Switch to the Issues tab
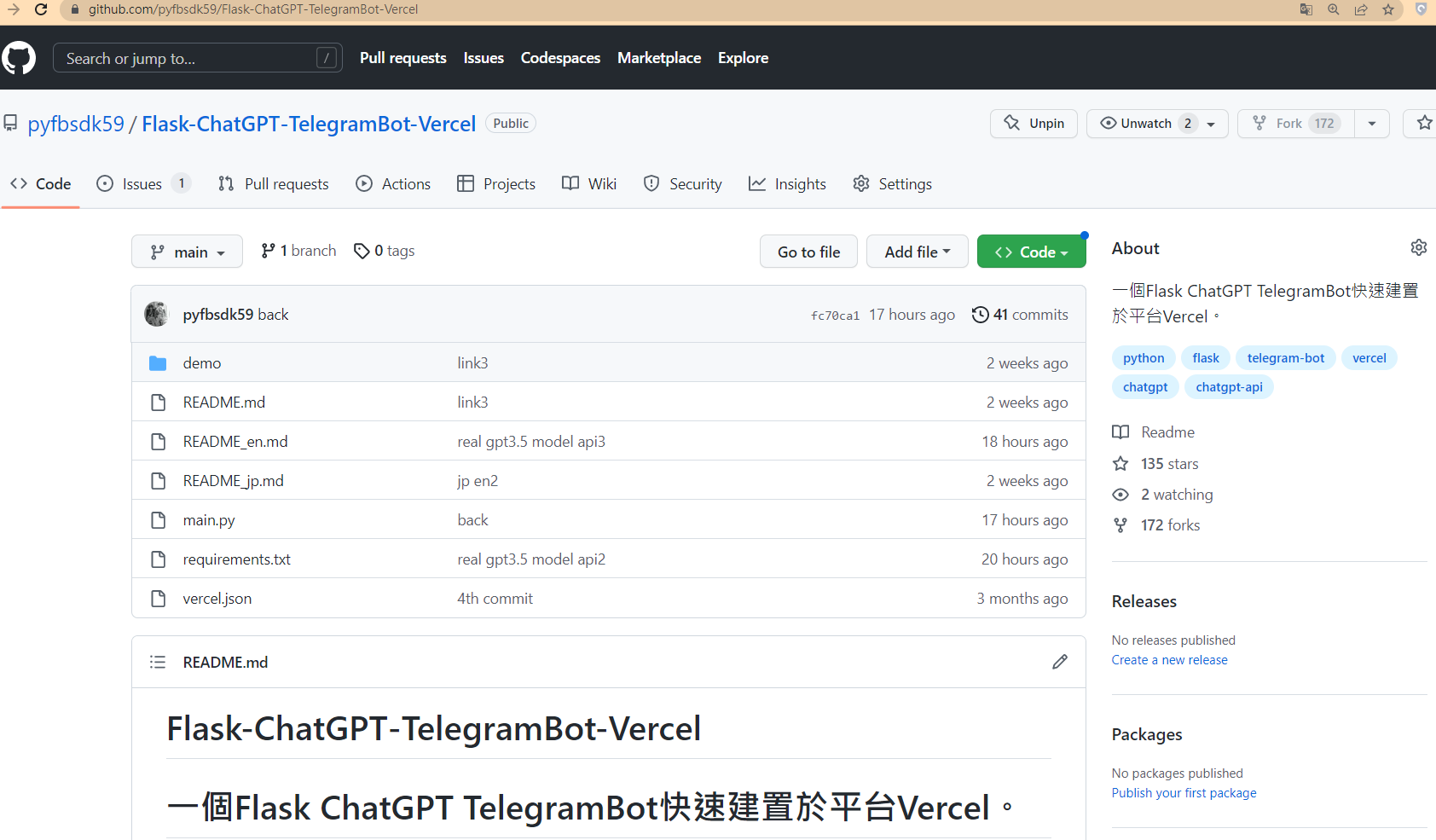 point(142,183)
